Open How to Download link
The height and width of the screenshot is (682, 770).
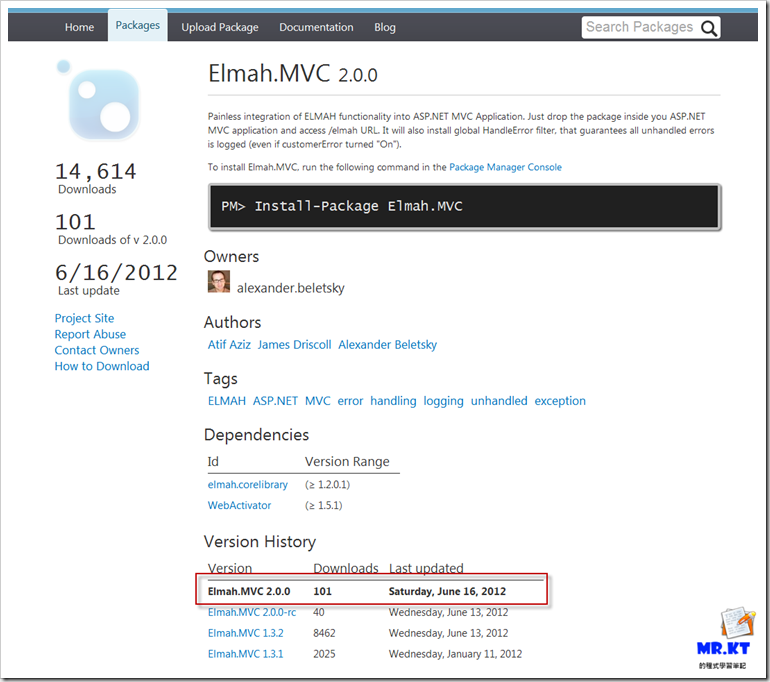coord(102,366)
